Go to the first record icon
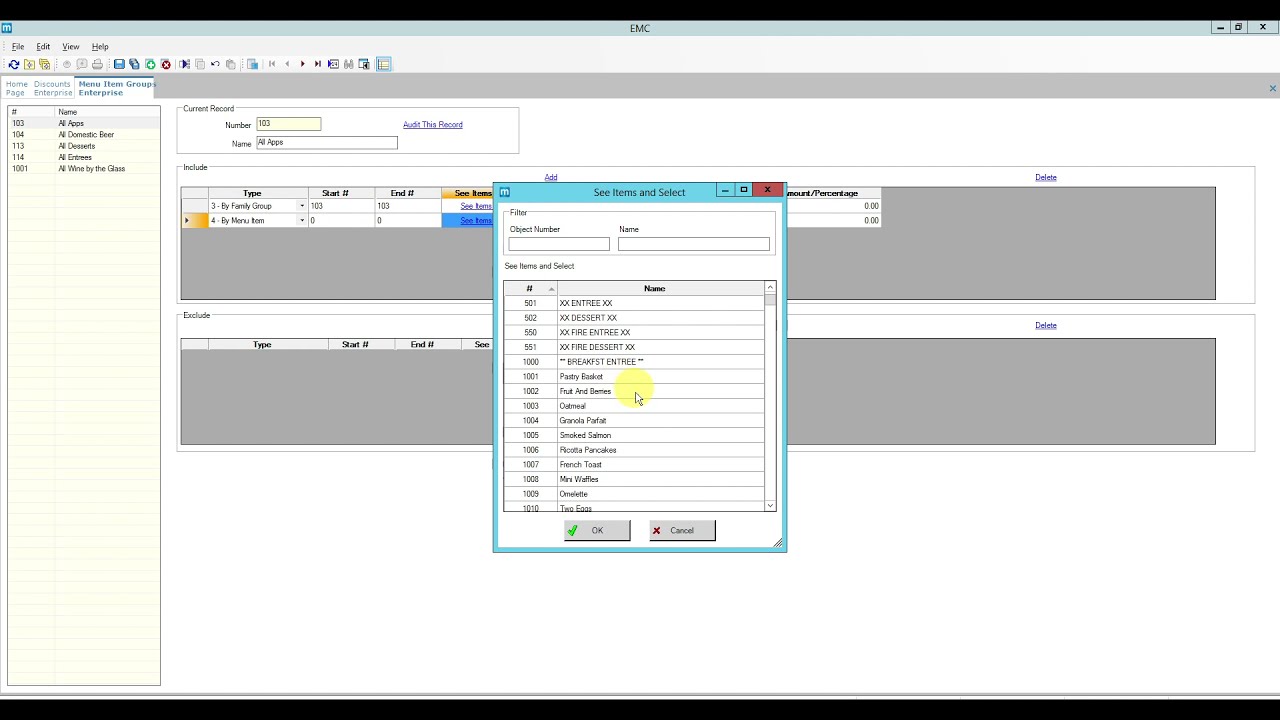This screenshot has height=720, width=1280. coord(272,64)
